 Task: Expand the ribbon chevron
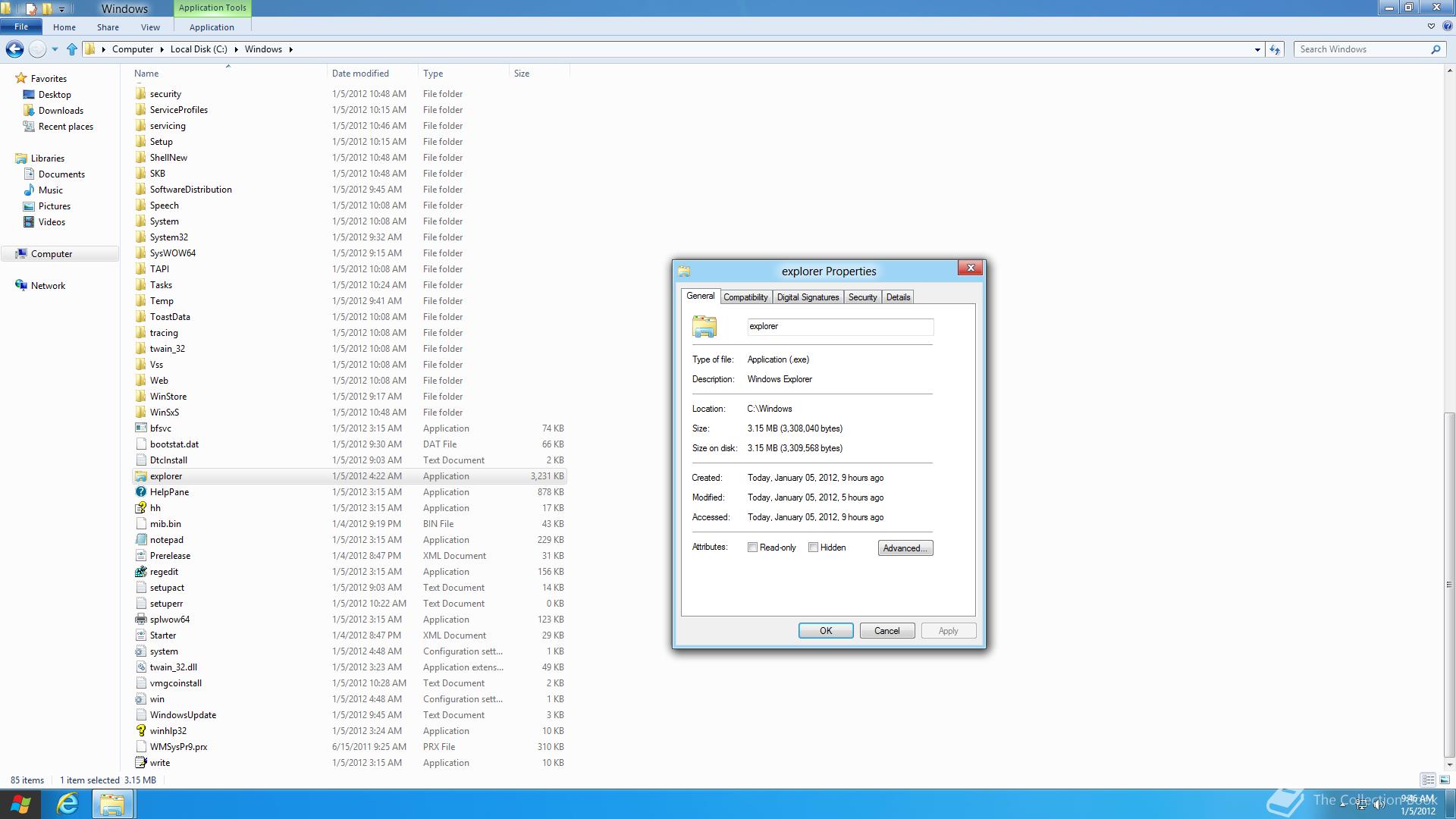tap(1431, 26)
